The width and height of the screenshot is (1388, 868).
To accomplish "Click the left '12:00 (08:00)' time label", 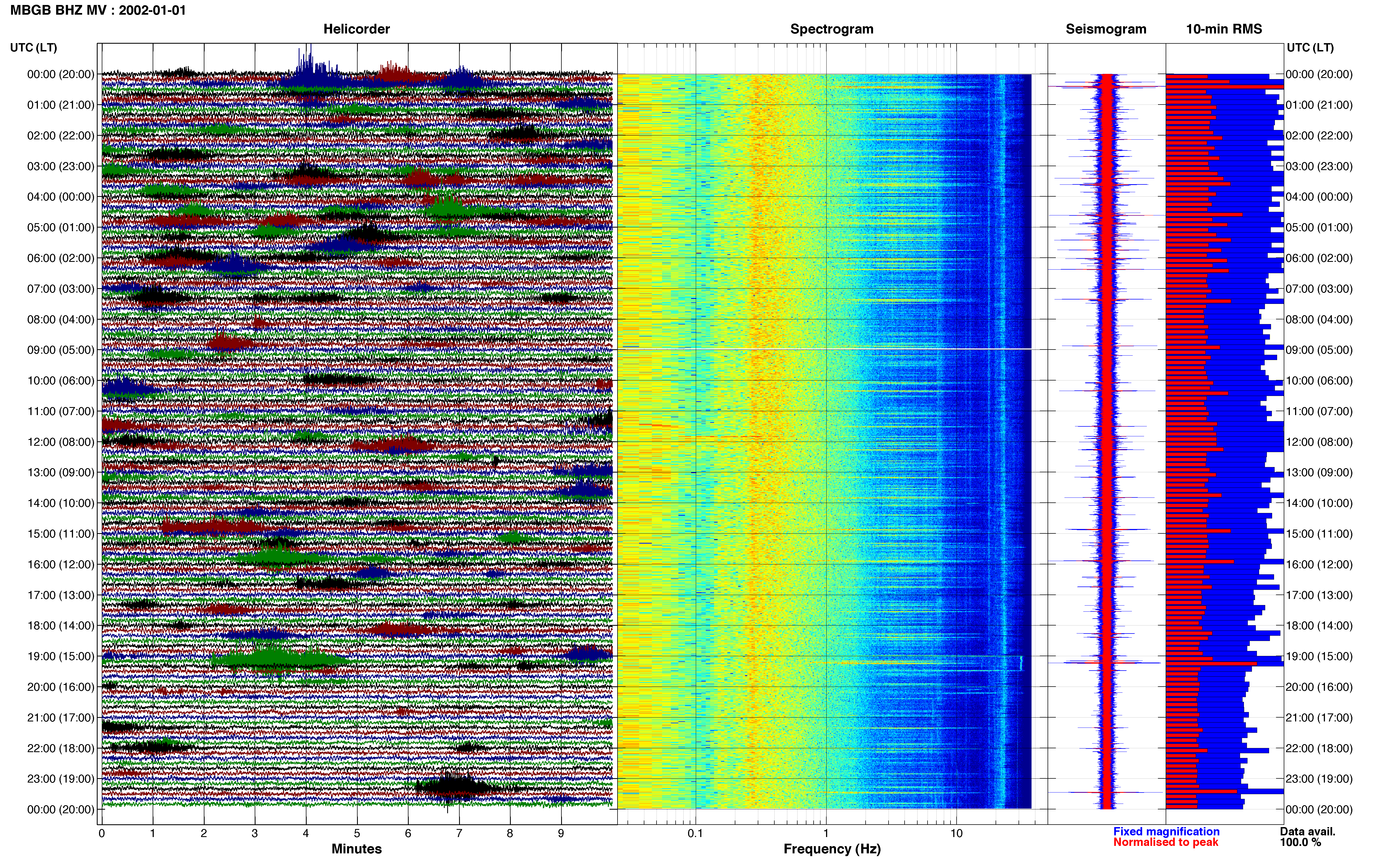I will coord(60,442).
